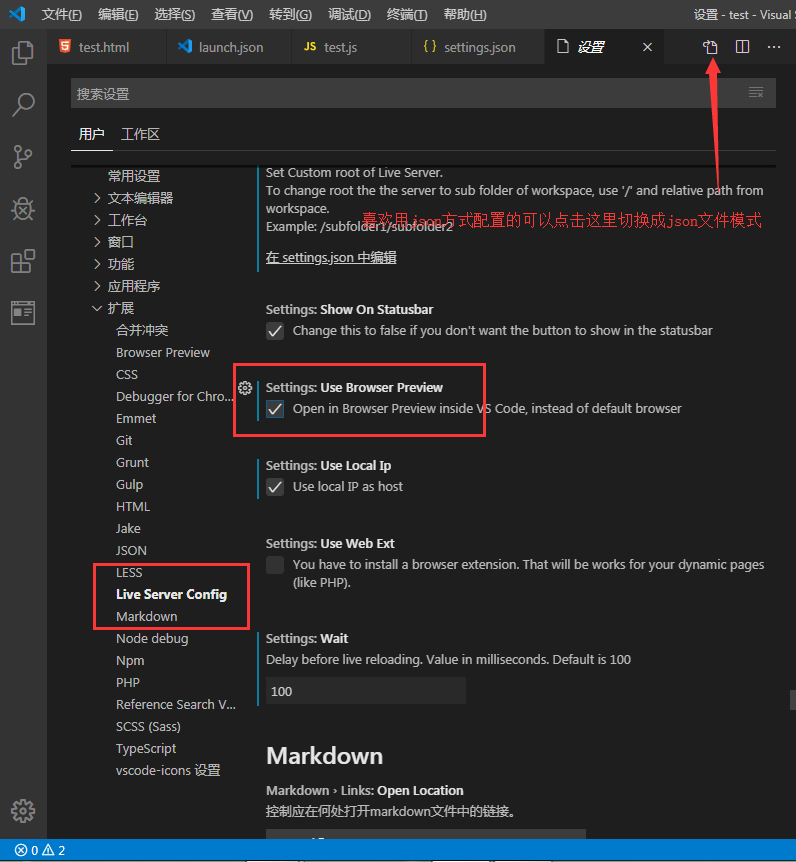Toggle the Use Local Ip checkbox

[x=275, y=487]
